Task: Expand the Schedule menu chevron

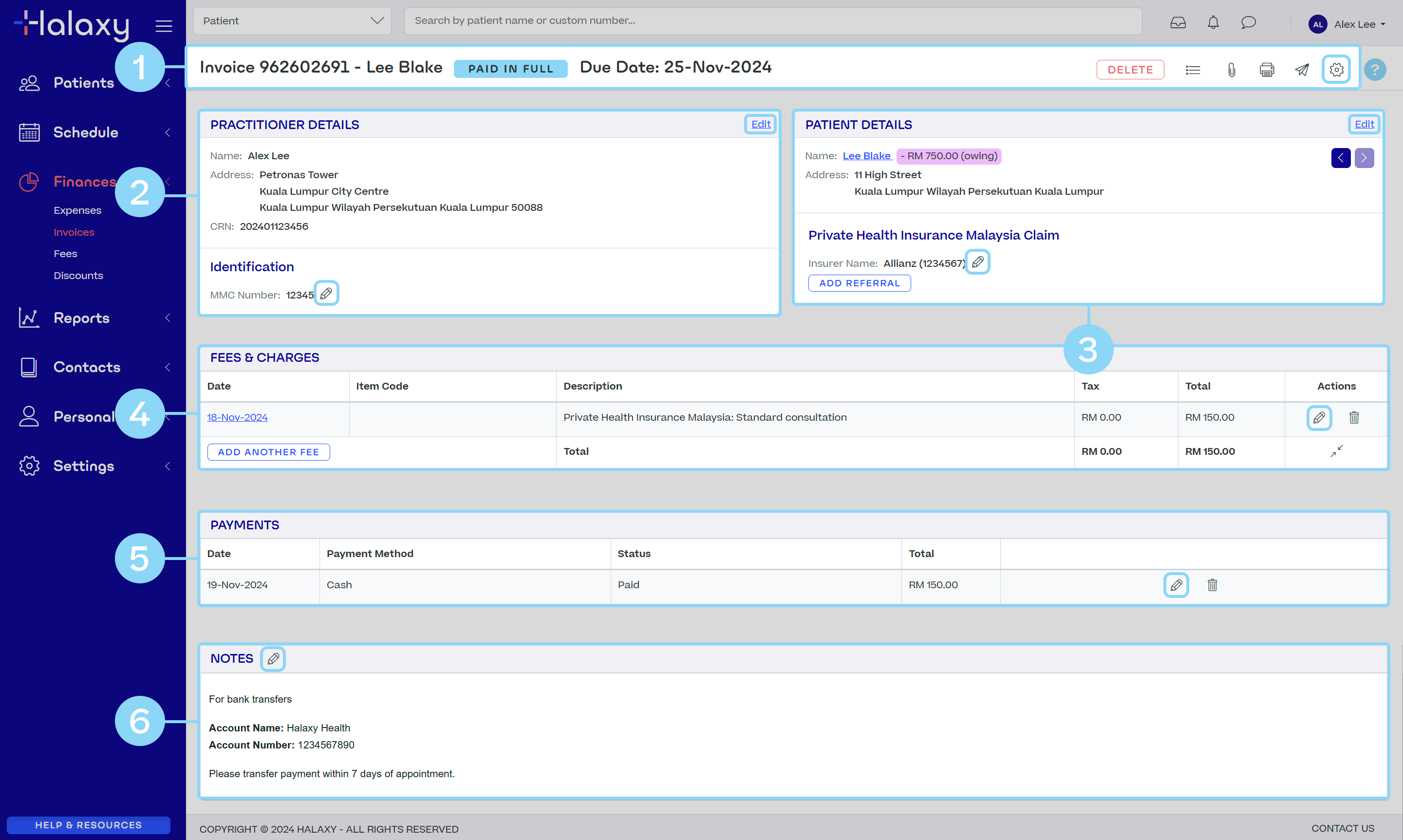Action: [x=168, y=132]
